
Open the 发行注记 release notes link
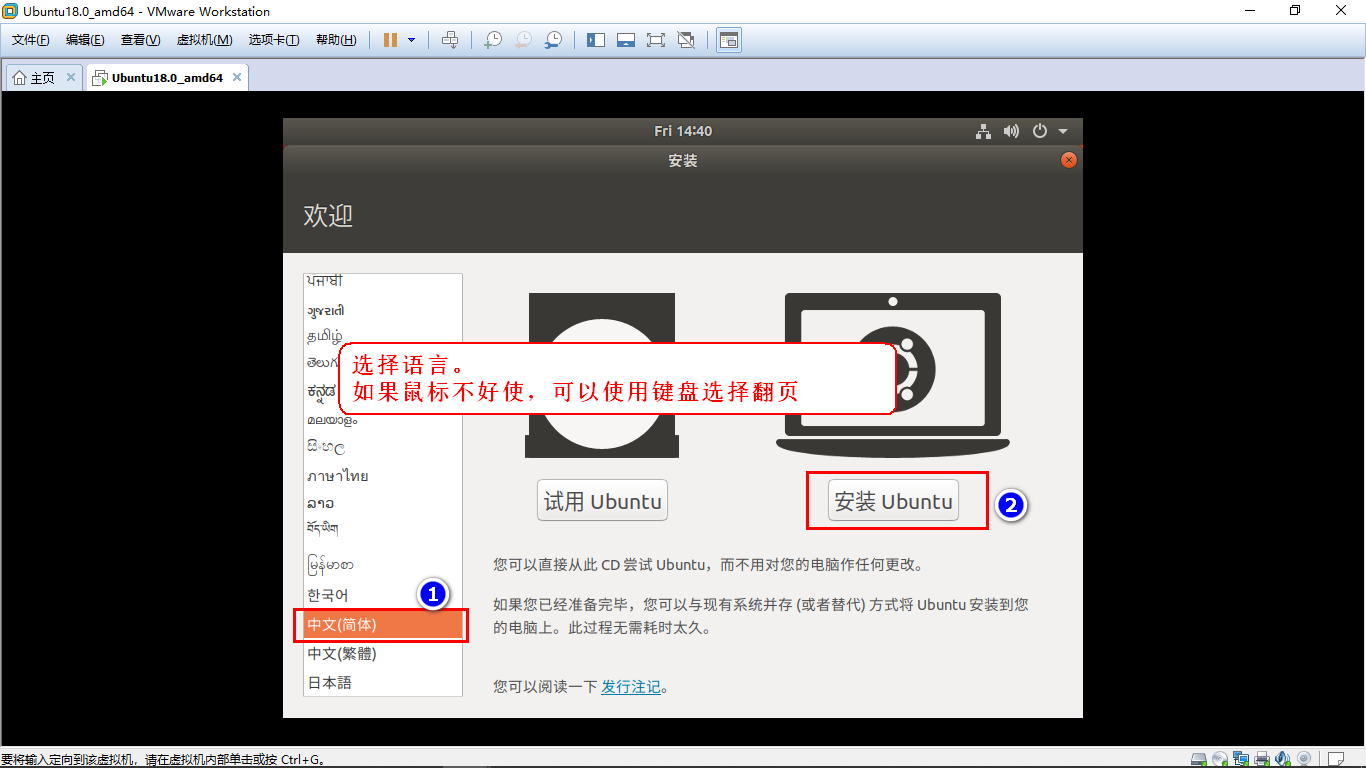click(x=631, y=687)
